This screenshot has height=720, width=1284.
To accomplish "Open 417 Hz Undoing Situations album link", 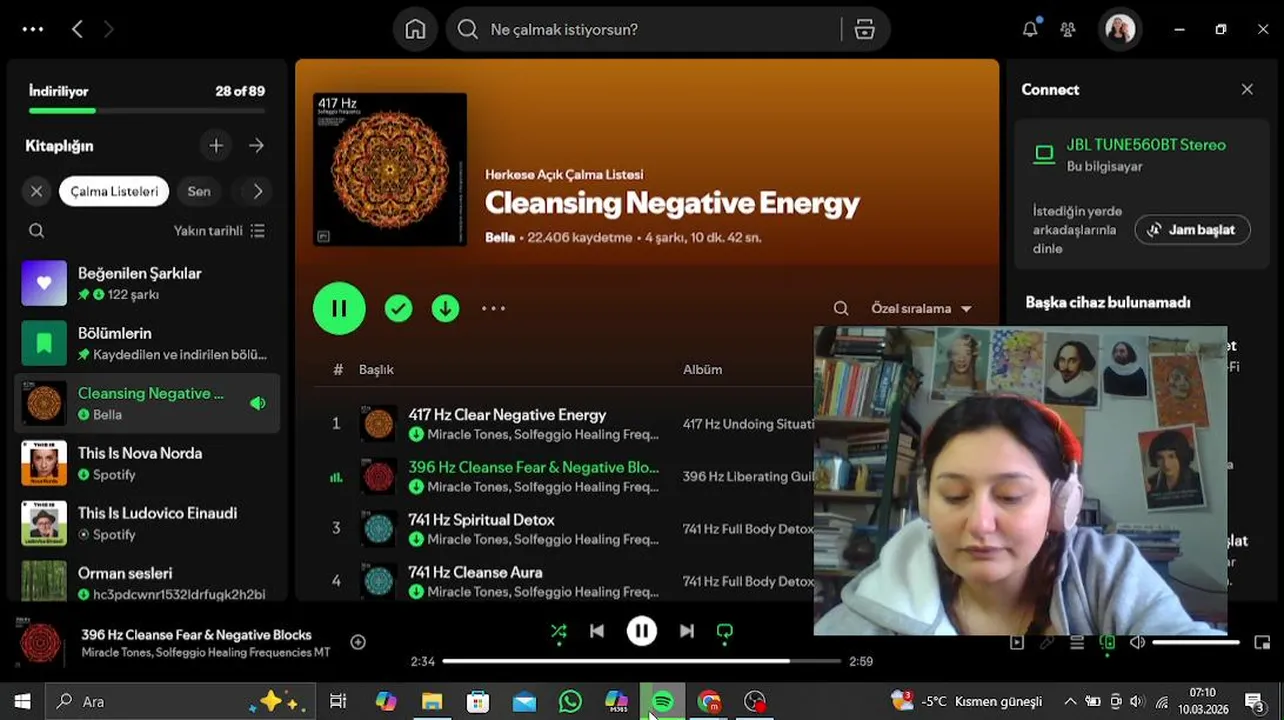I will (748, 424).
